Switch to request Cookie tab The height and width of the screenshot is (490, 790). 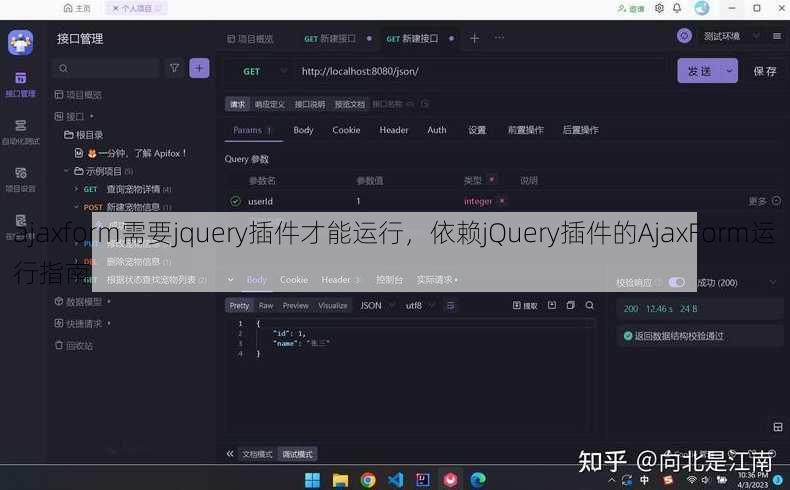point(346,130)
